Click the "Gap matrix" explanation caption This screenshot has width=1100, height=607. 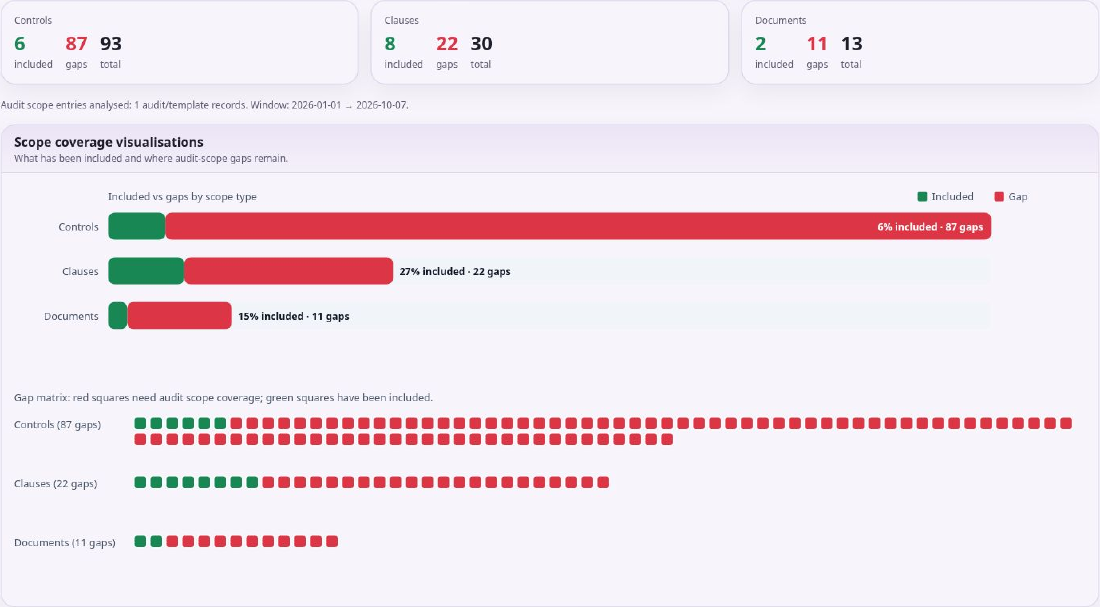click(223, 397)
